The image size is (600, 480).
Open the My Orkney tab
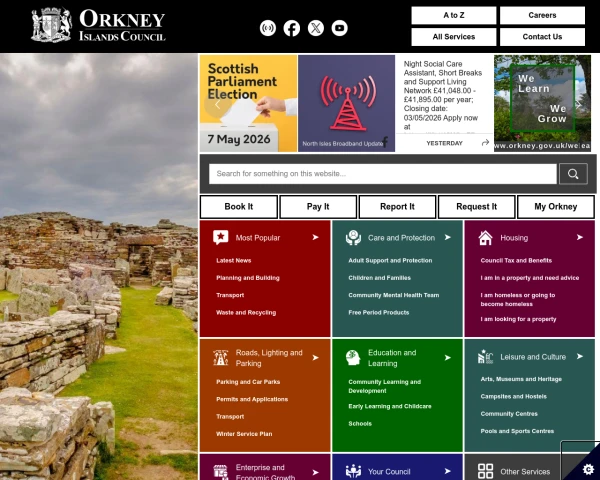[x=556, y=207]
